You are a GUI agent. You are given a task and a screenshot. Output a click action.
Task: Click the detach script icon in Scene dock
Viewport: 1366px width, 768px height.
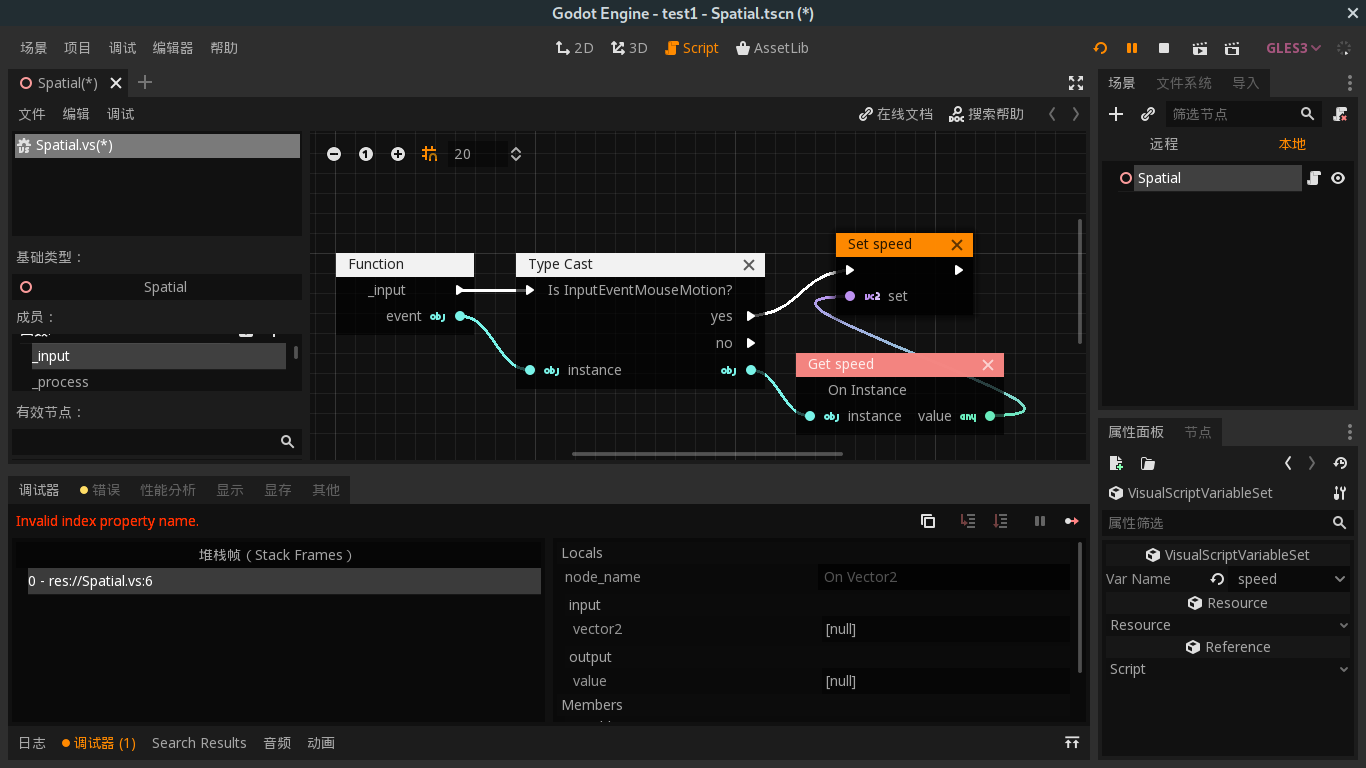(1340, 114)
